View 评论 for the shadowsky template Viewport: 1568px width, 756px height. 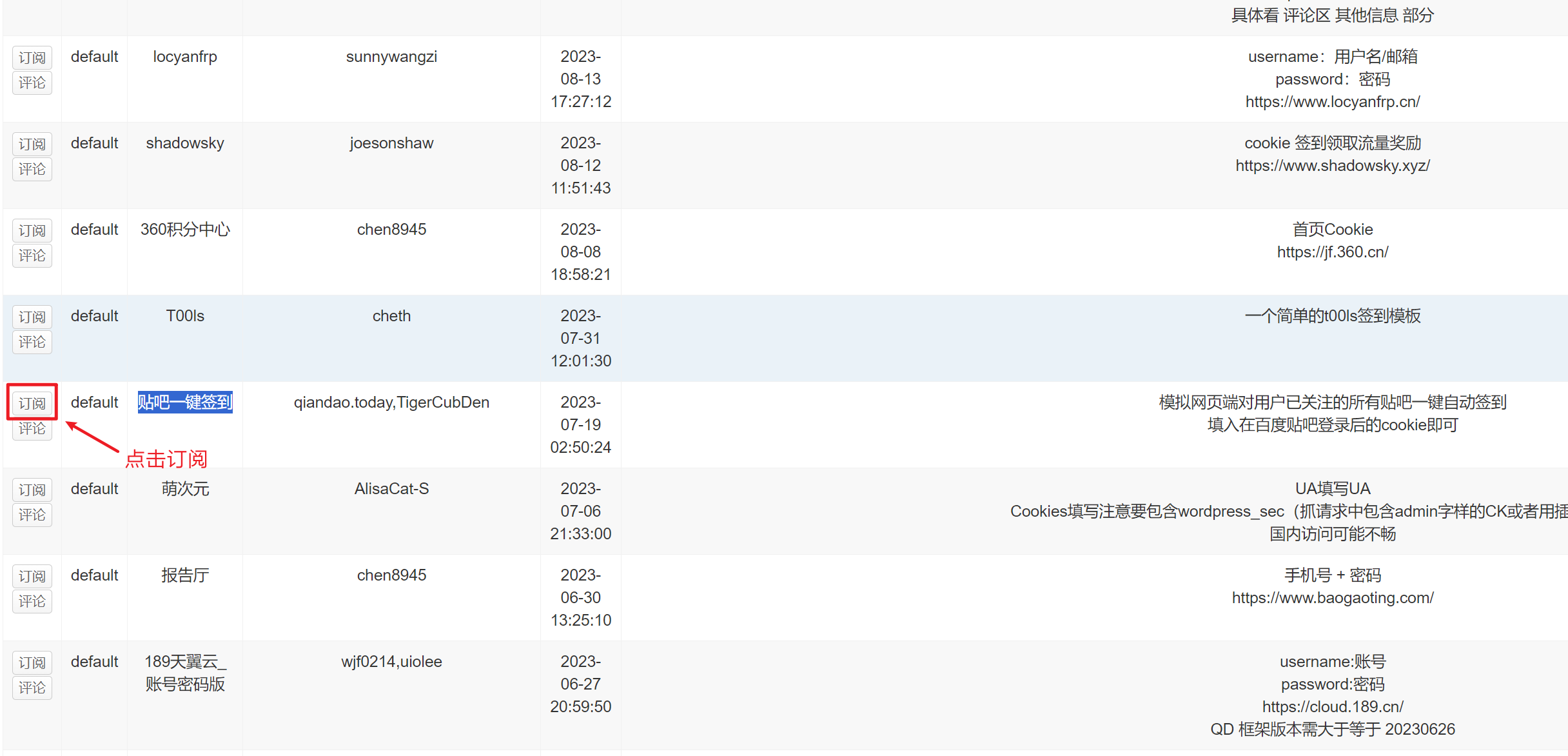click(32, 169)
